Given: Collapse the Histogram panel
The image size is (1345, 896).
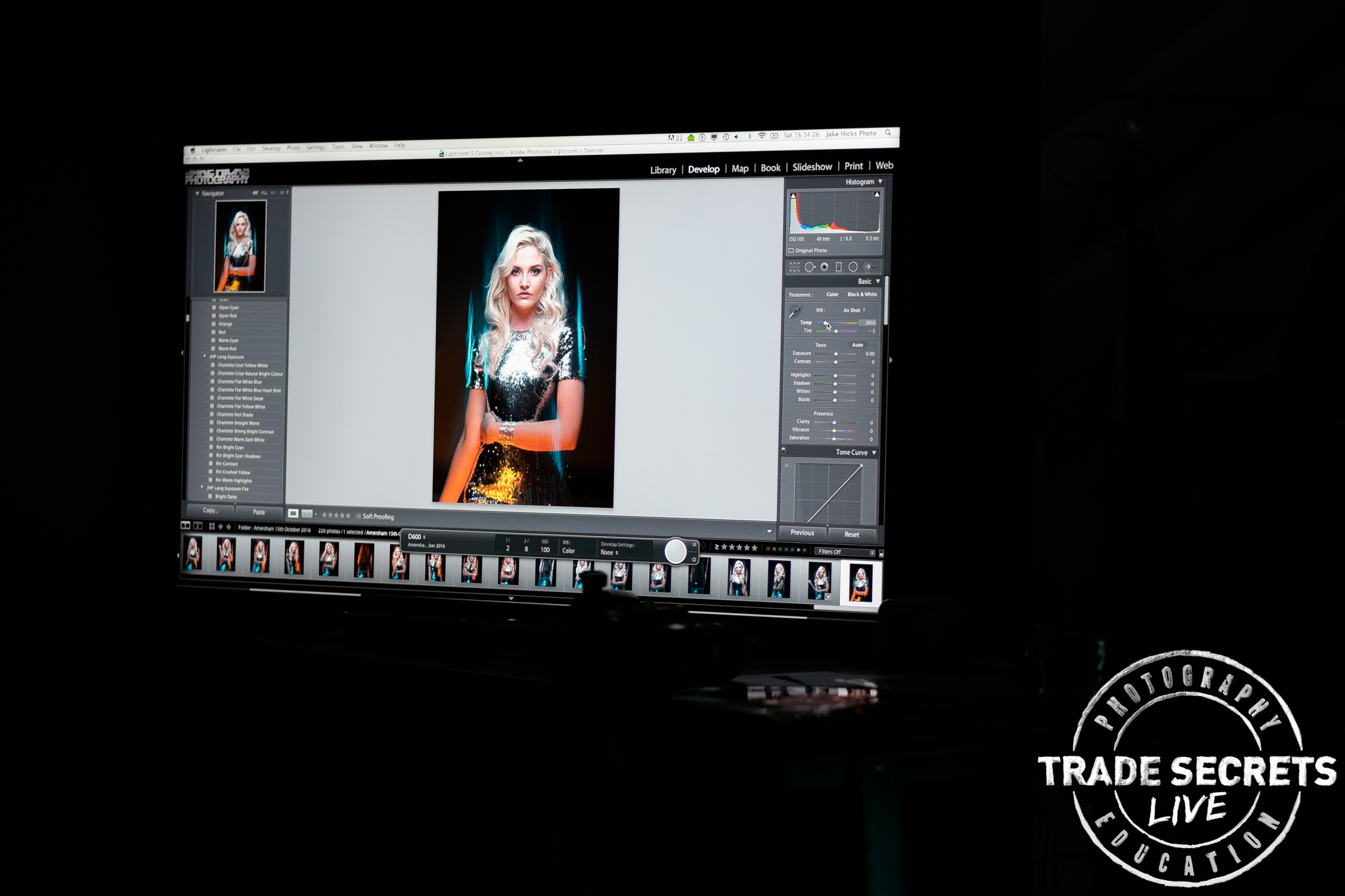Looking at the screenshot, I should (x=880, y=182).
